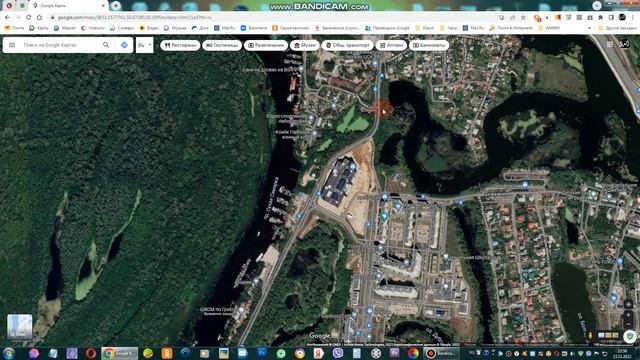
Task: Reload the page
Action: [28, 18]
